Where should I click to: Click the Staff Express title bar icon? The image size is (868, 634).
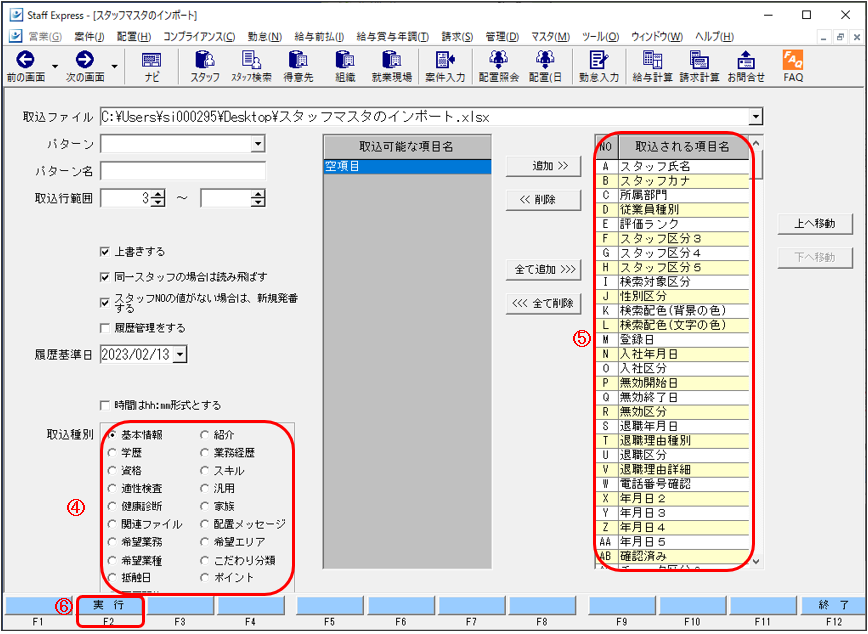[17, 15]
